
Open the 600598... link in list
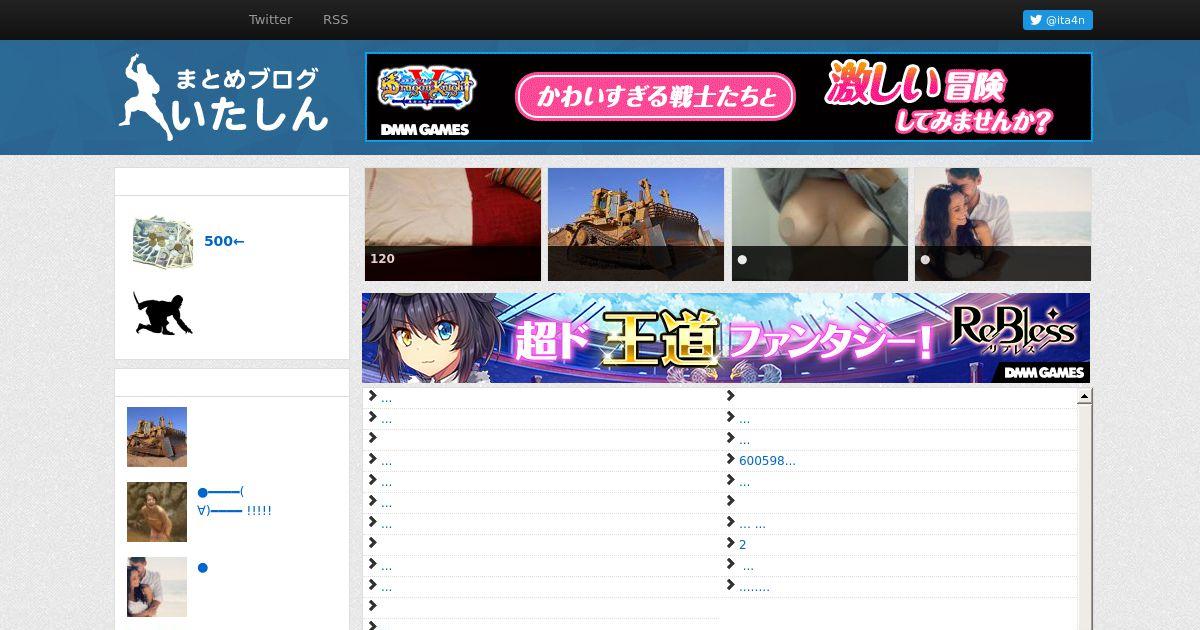767,461
